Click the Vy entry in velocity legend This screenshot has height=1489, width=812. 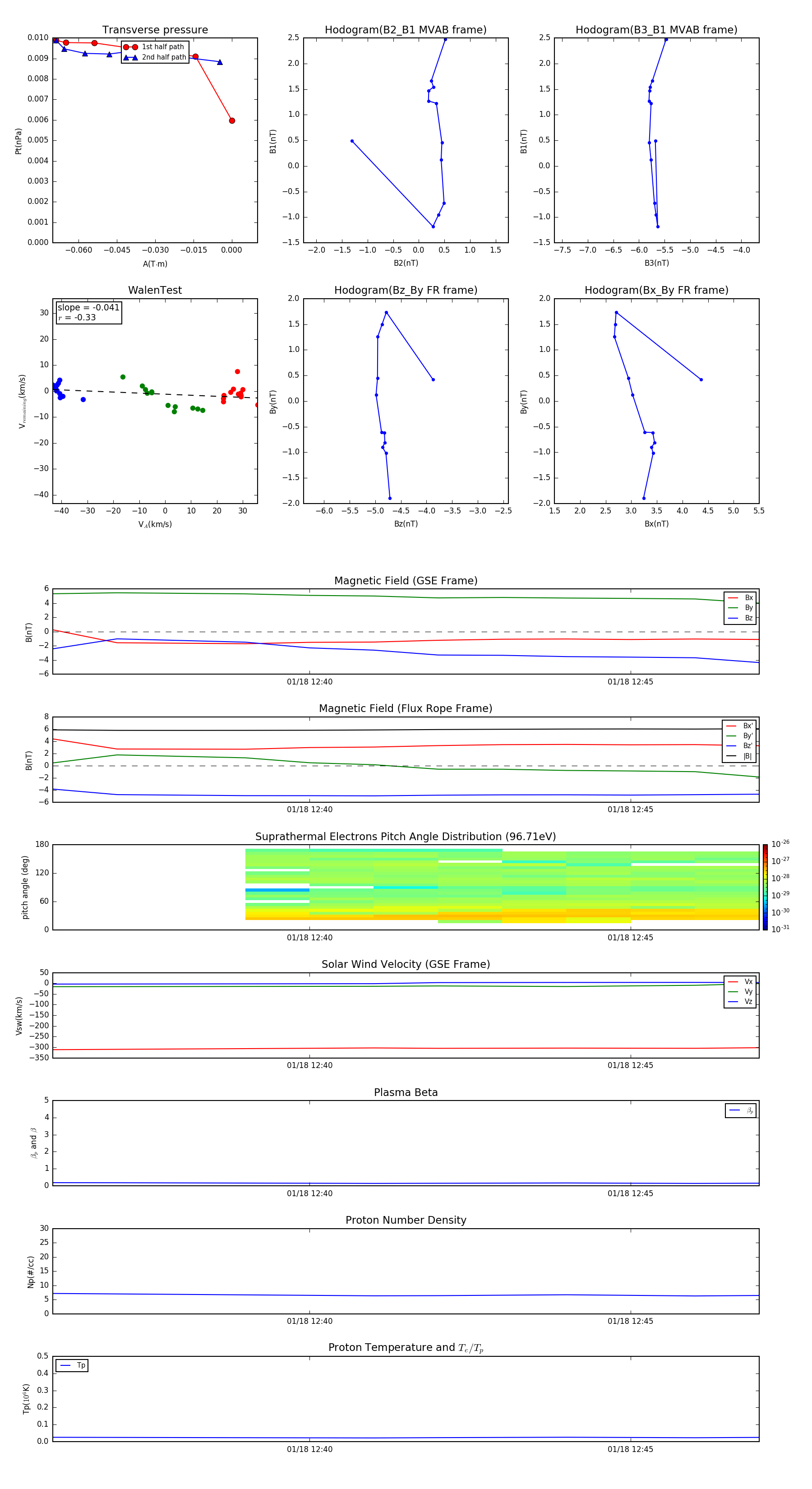740,991
